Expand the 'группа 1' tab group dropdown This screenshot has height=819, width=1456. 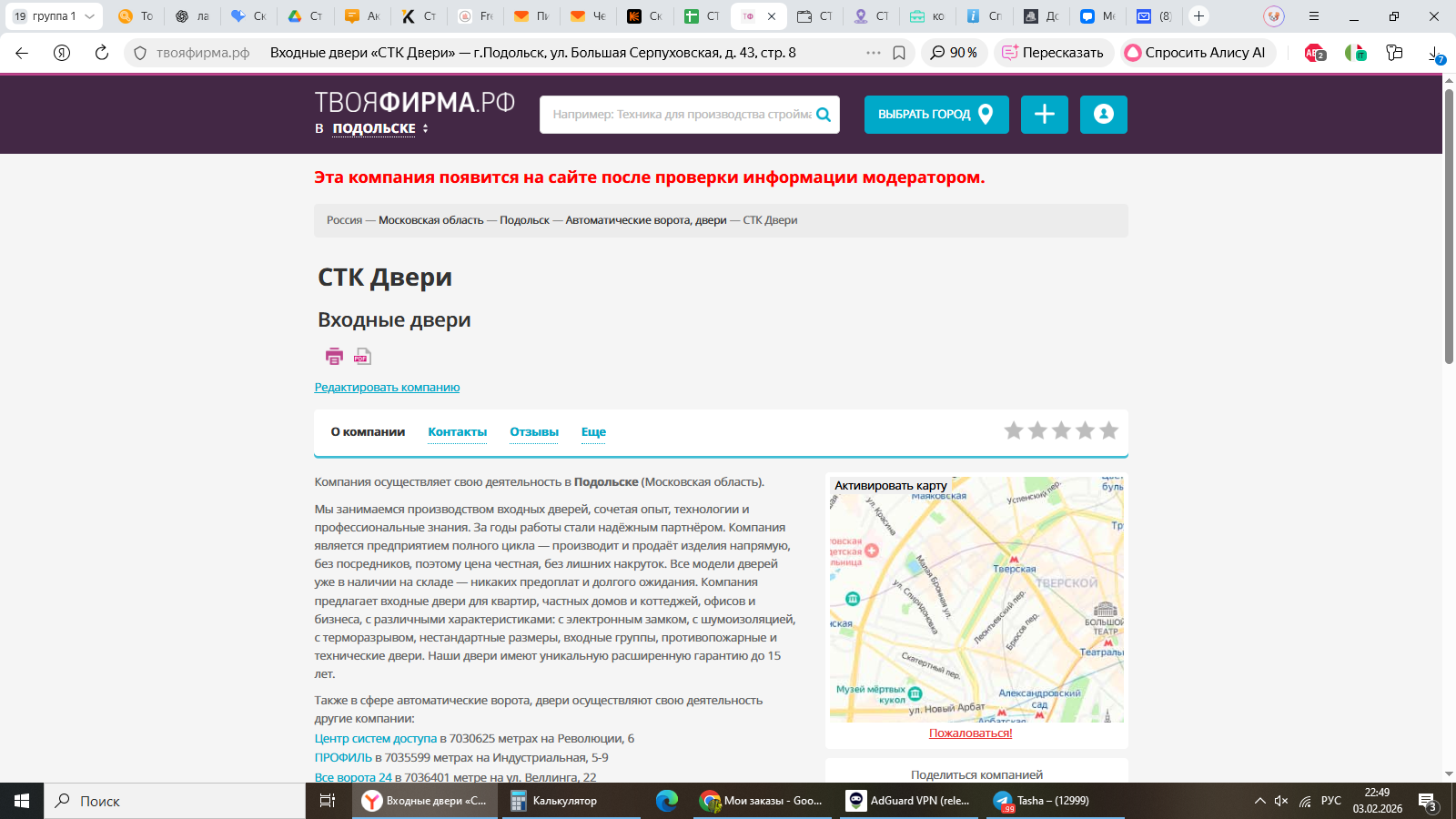tap(89, 16)
